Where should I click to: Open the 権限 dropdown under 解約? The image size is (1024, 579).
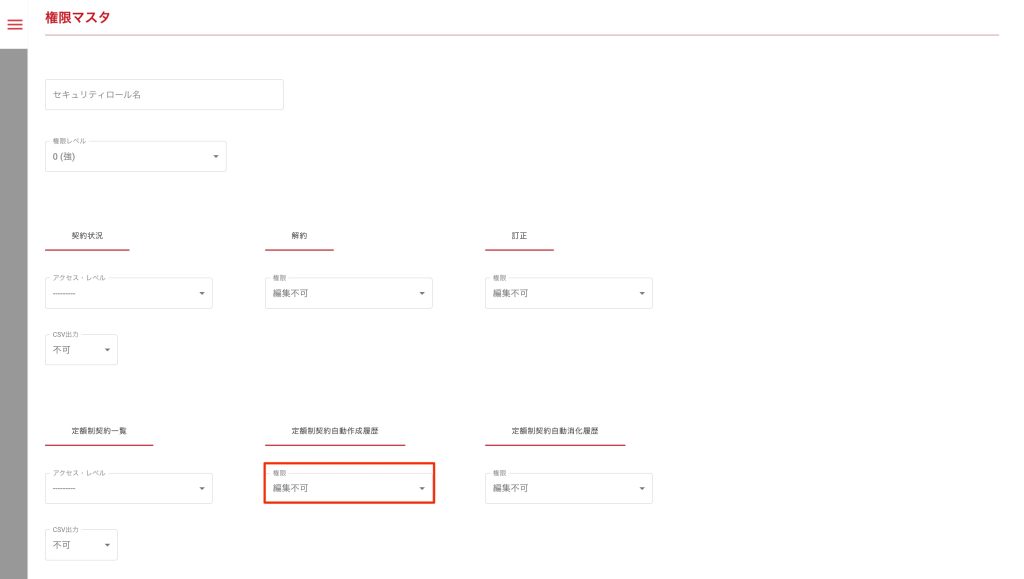click(x=348, y=293)
